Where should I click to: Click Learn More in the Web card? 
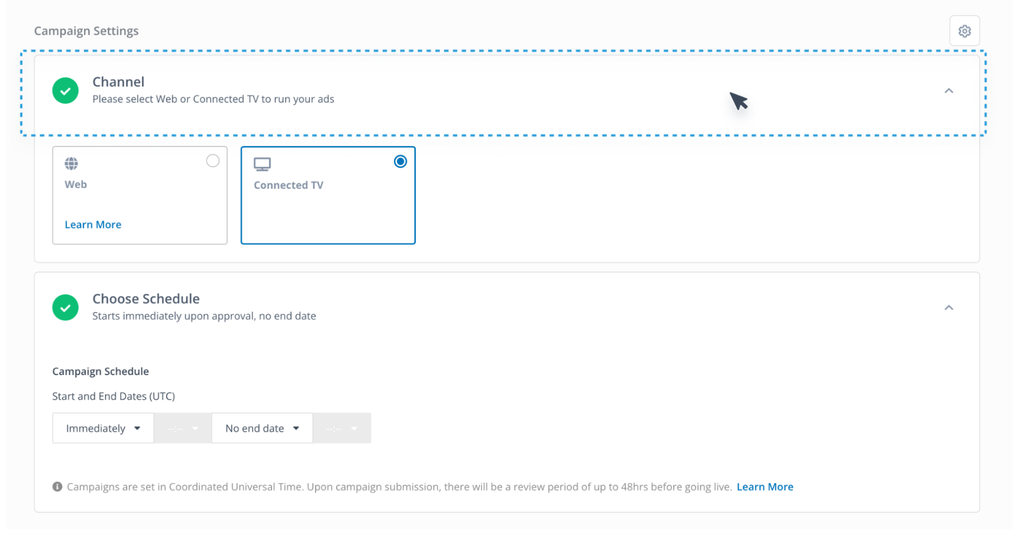click(x=93, y=225)
